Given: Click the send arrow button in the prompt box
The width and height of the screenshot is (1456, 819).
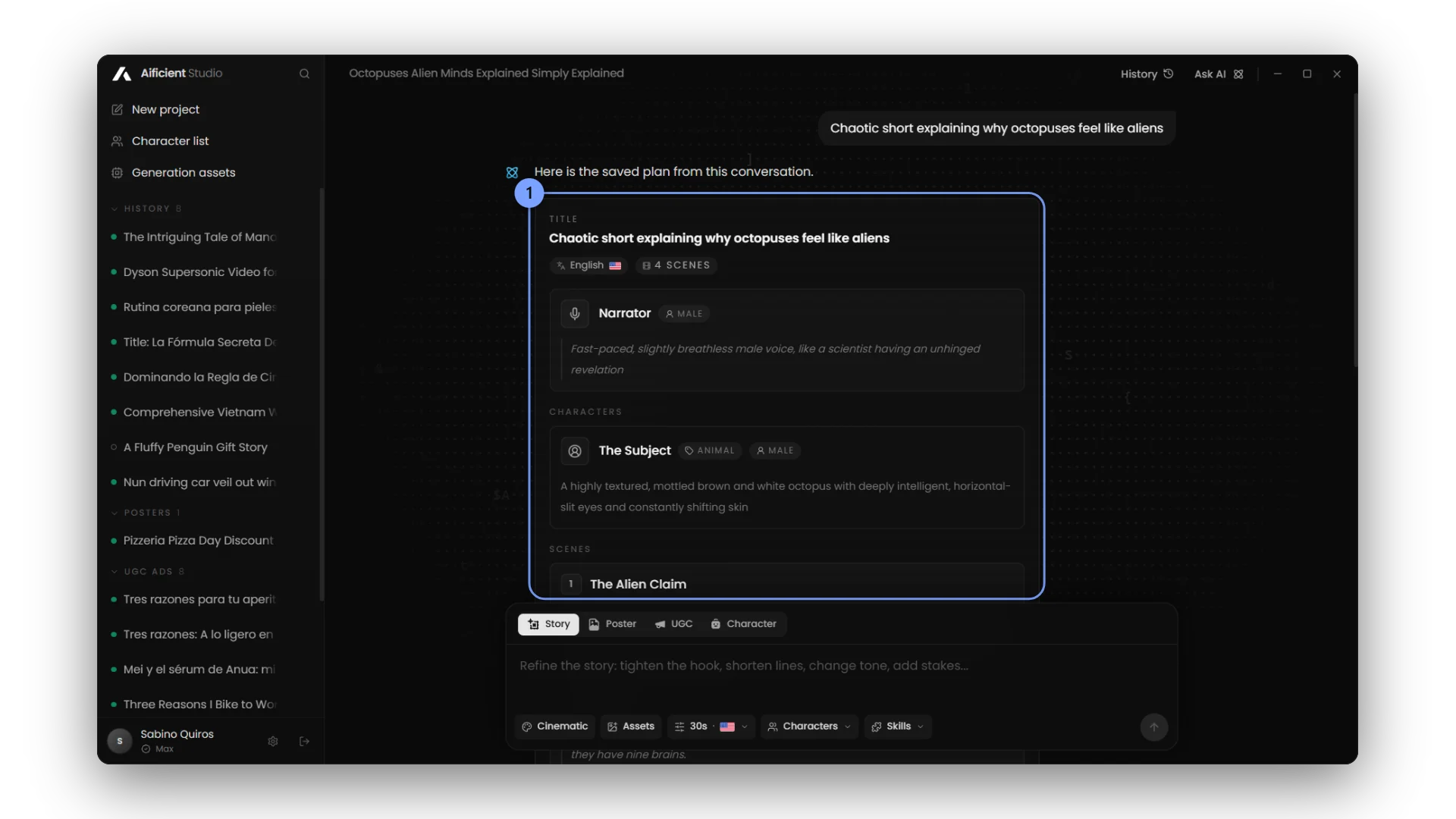Looking at the screenshot, I should point(1153,726).
